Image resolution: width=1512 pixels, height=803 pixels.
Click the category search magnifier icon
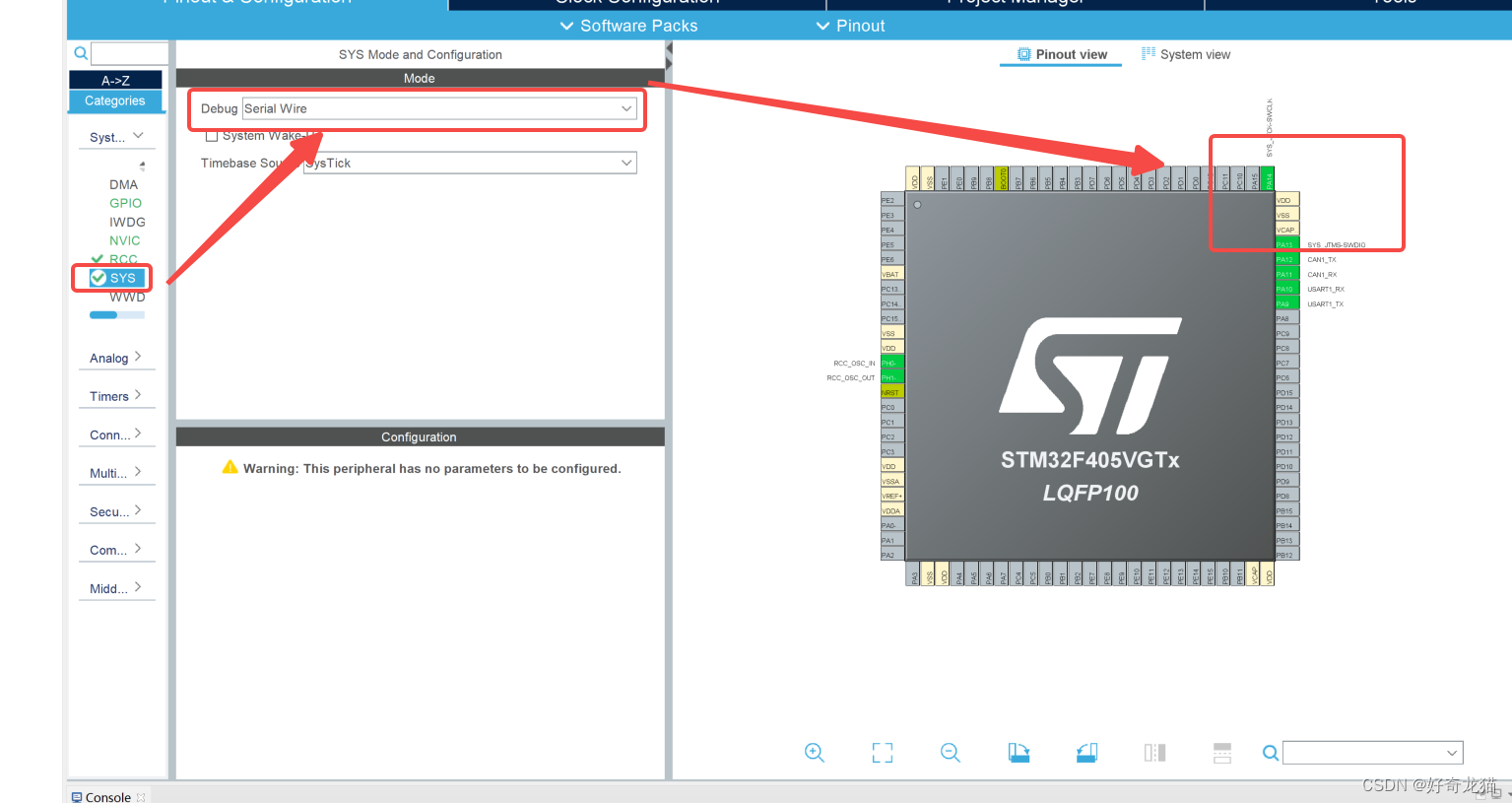click(81, 53)
